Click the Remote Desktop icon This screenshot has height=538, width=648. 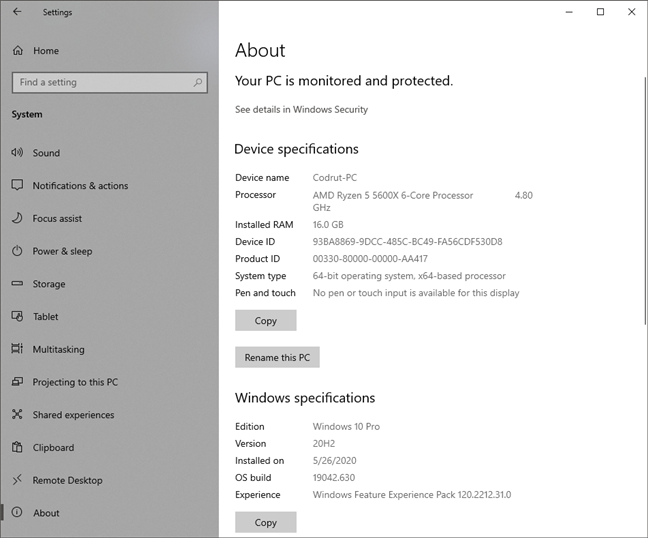pyautogui.click(x=17, y=480)
